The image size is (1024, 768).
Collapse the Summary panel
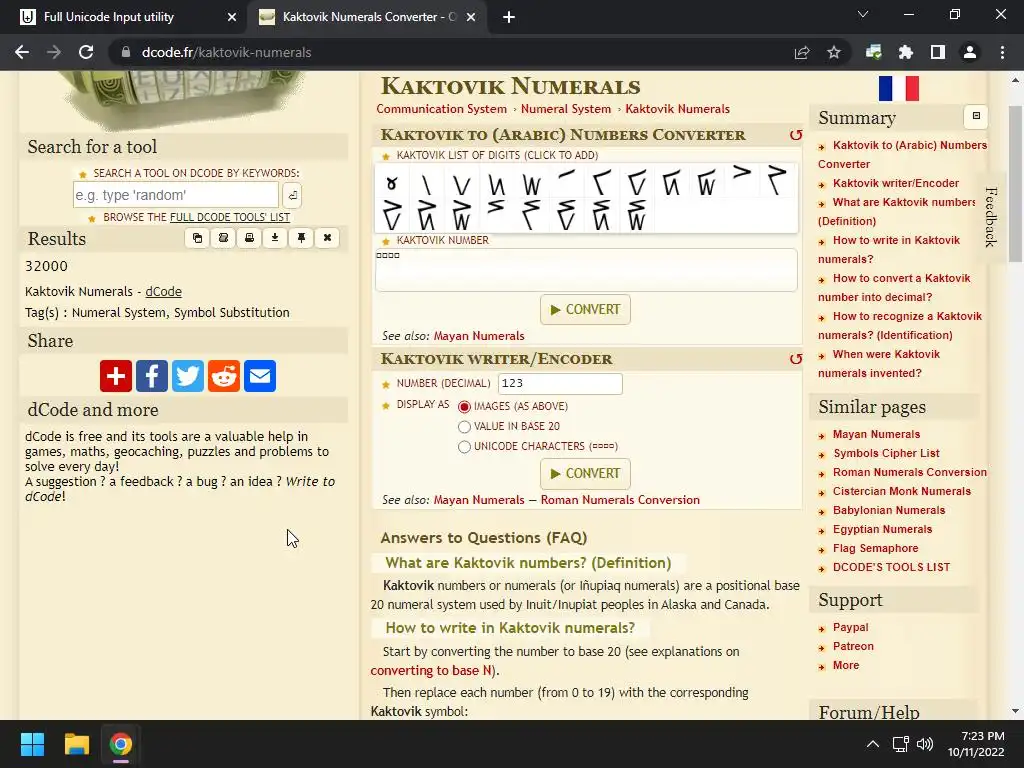tap(976, 116)
